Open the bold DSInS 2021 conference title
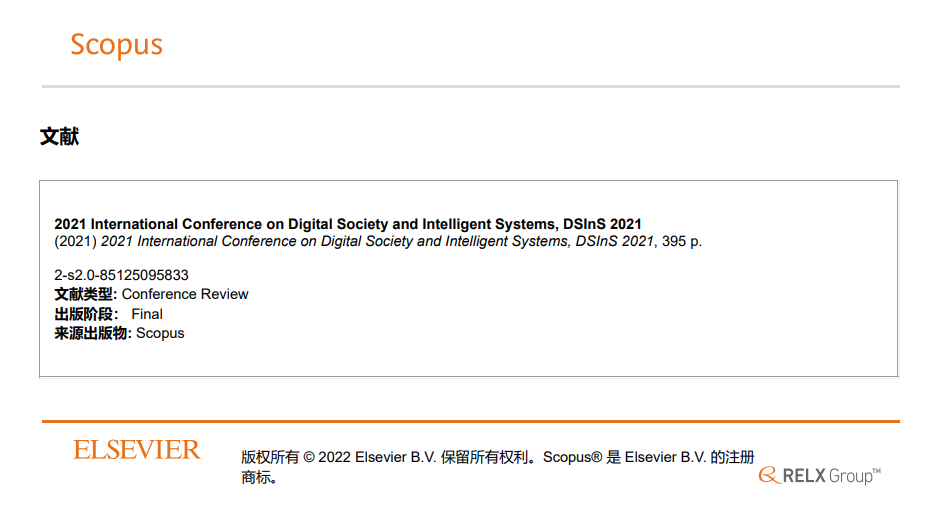This screenshot has height=514, width=940. pyautogui.click(x=348, y=224)
